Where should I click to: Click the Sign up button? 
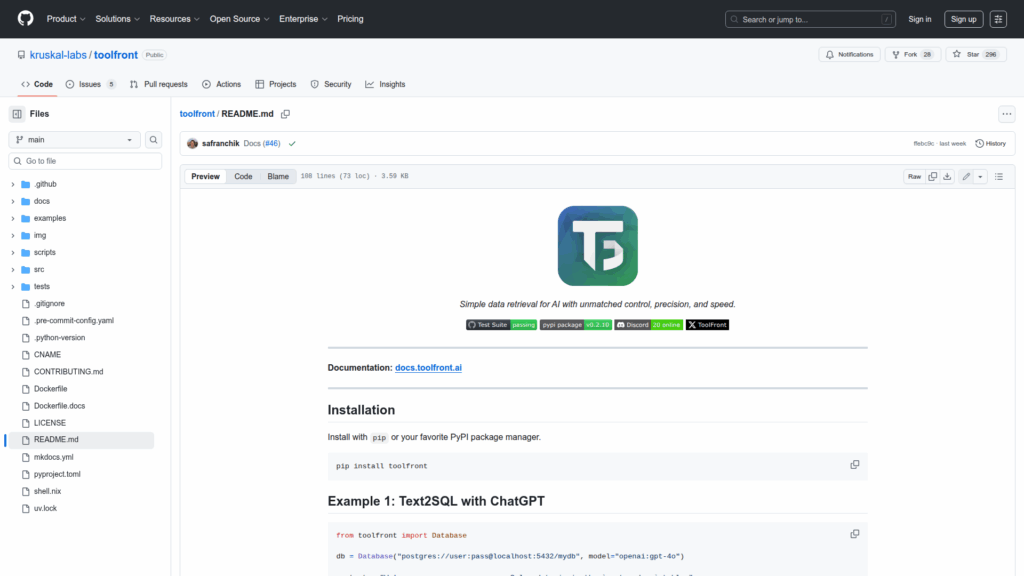tap(963, 19)
